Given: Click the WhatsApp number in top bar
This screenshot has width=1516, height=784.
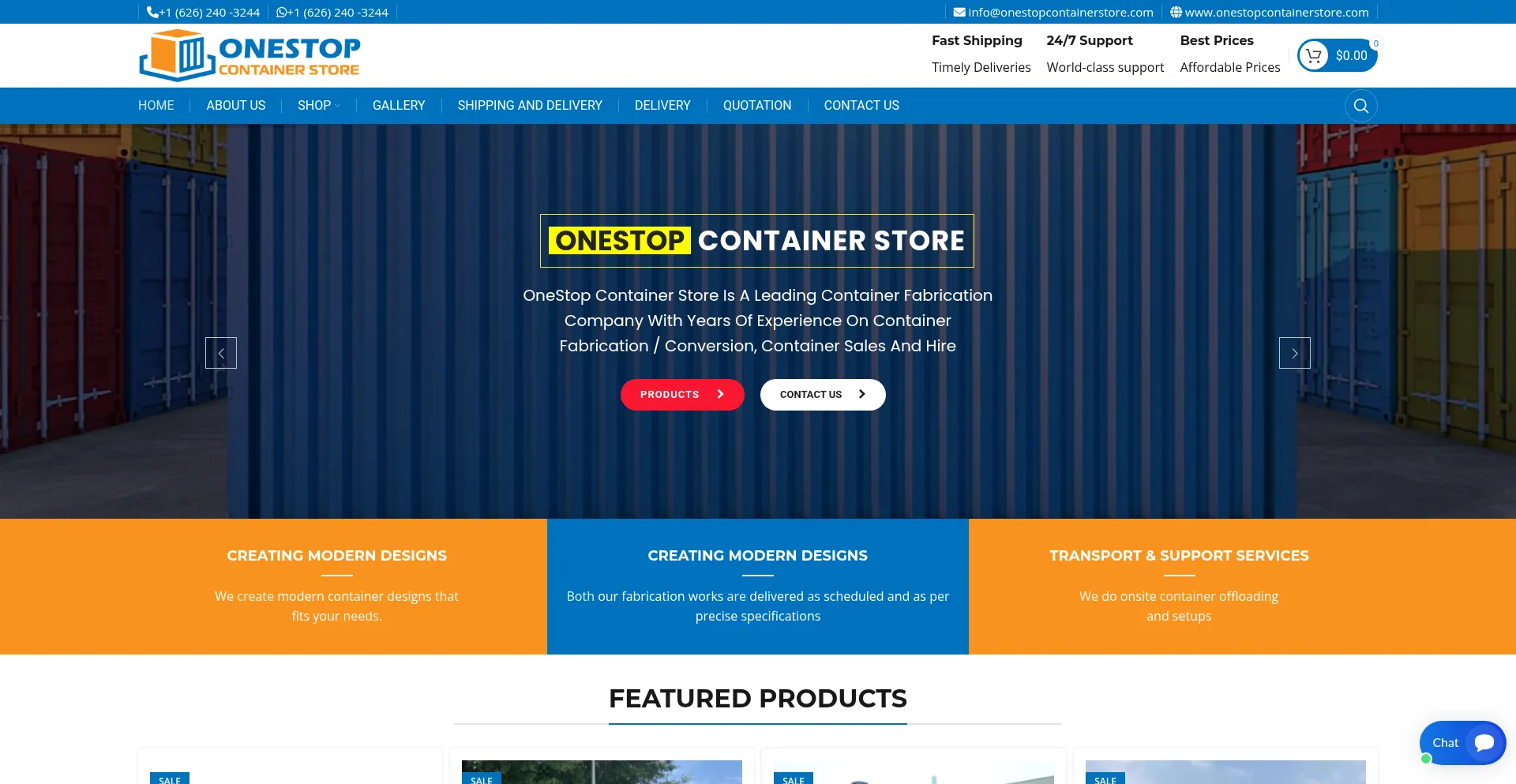Looking at the screenshot, I should pyautogui.click(x=332, y=13).
